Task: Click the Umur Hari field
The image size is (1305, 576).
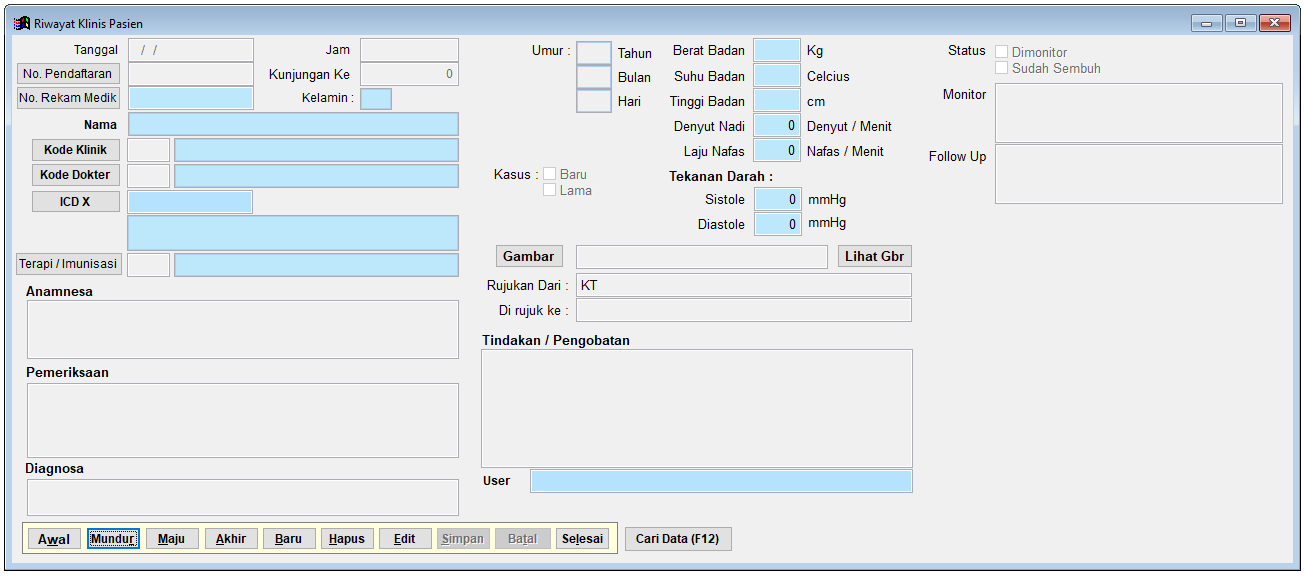Action: coord(594,101)
